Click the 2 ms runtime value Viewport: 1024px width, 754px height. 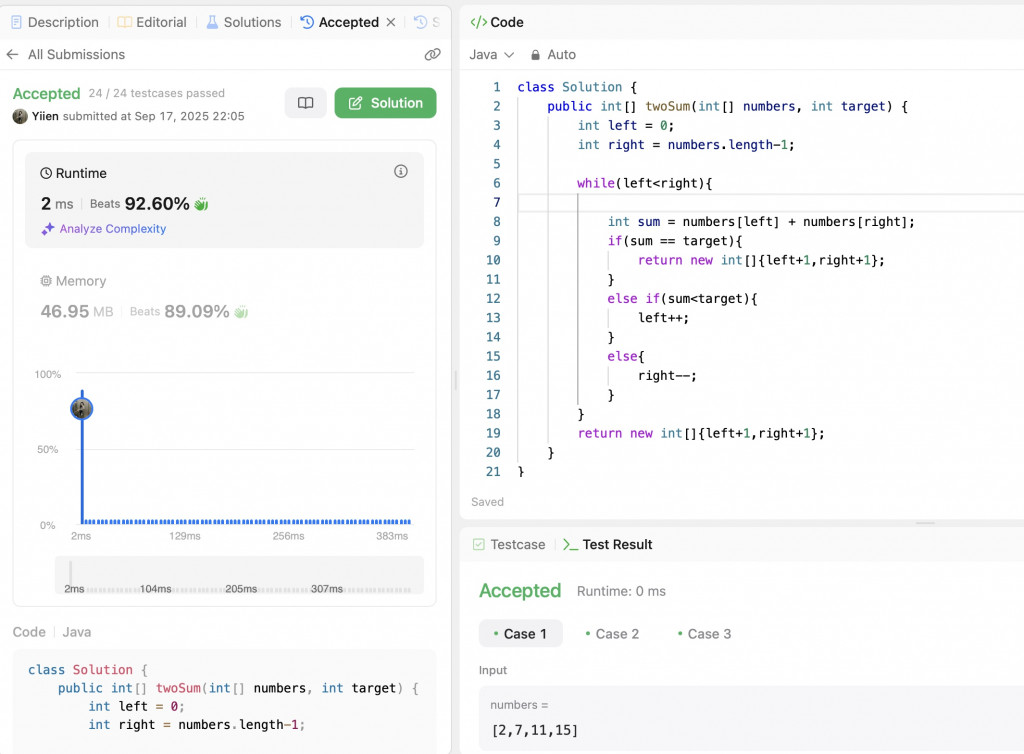coord(57,204)
